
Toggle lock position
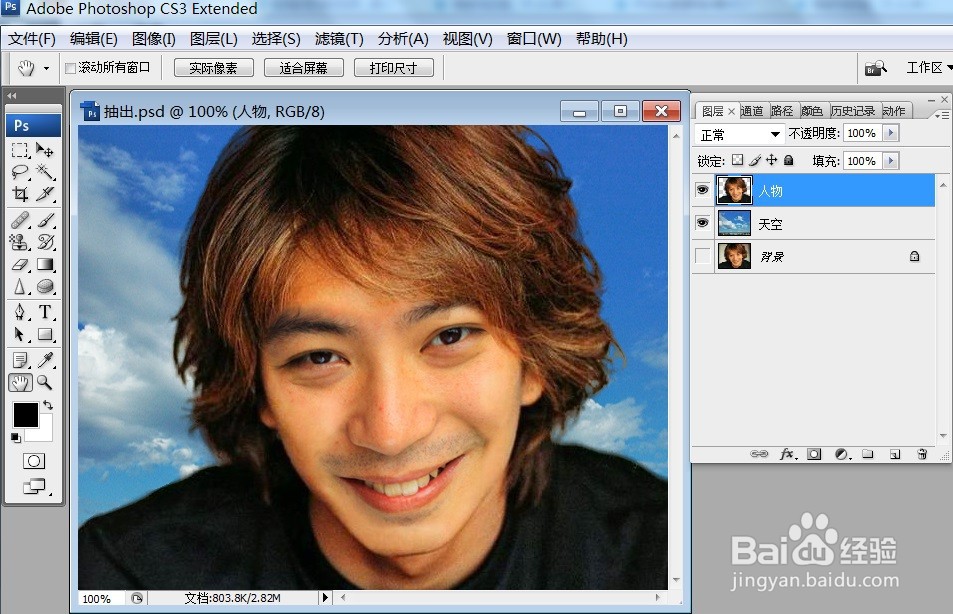coord(772,160)
